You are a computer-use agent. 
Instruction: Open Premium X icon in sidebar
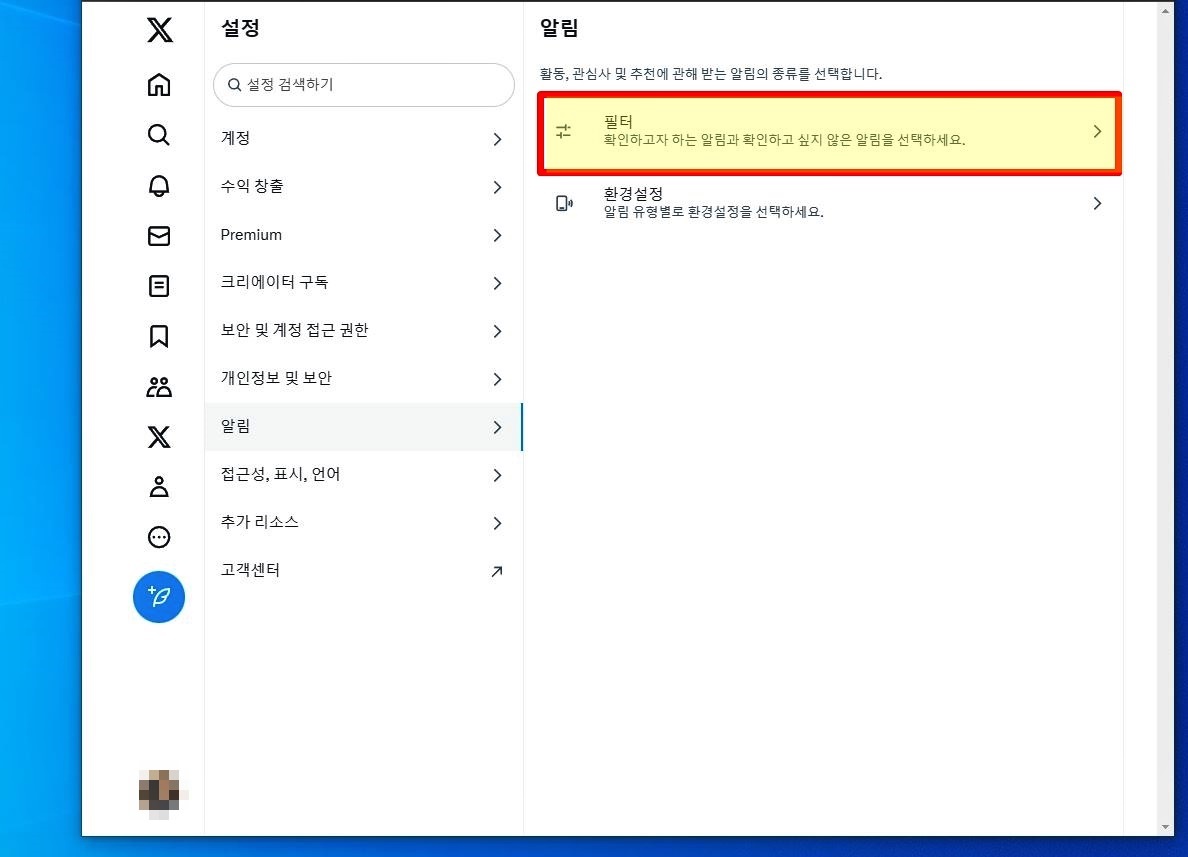(x=159, y=437)
